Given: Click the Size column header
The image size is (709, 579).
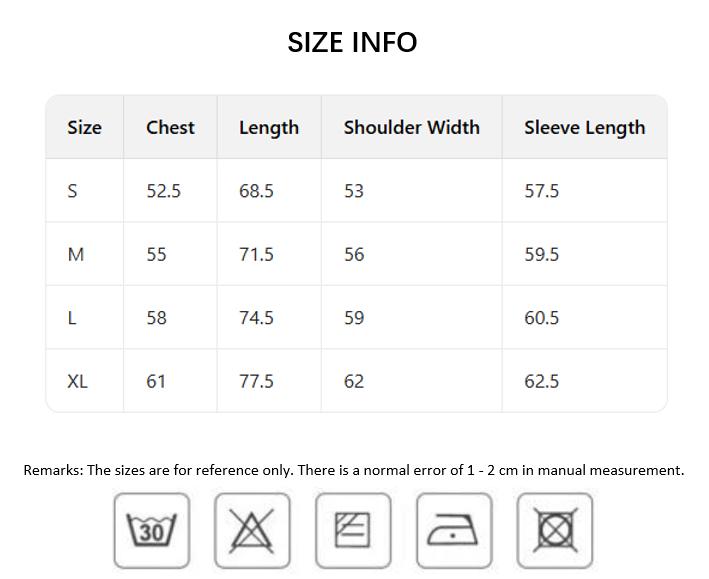Looking at the screenshot, I should [84, 127].
